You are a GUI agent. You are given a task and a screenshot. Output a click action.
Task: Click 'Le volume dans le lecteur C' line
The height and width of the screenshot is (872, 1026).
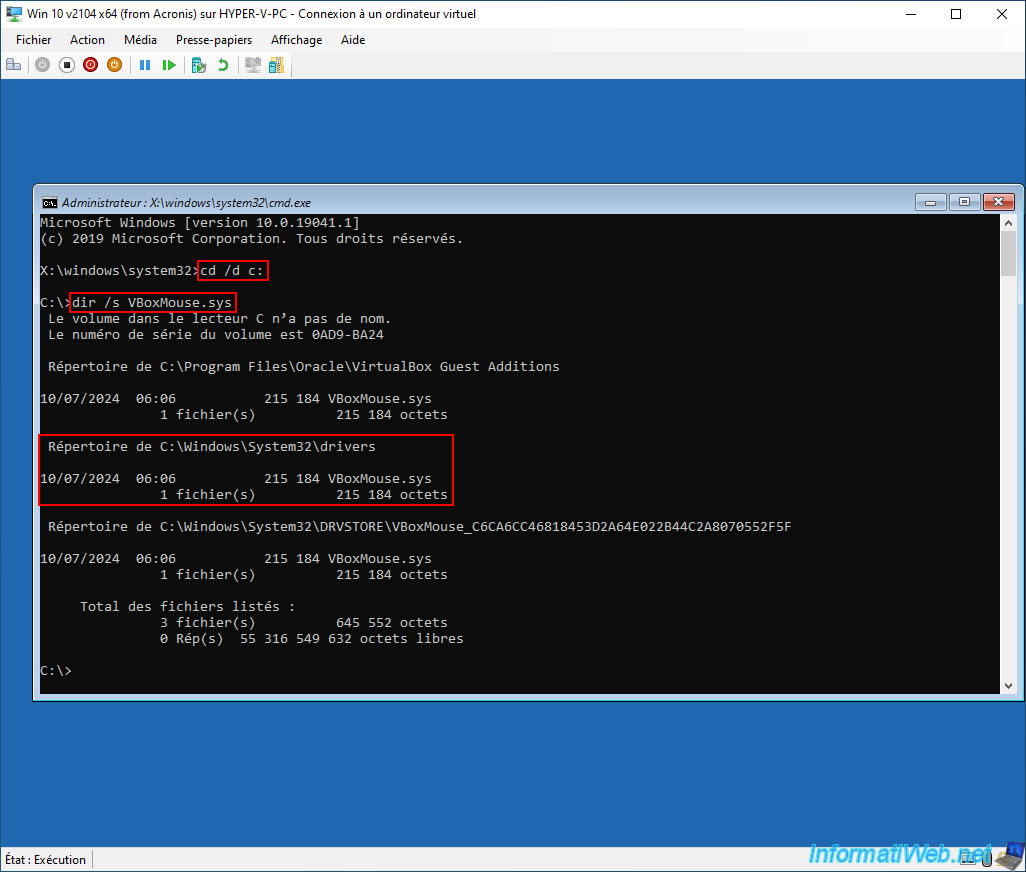pyautogui.click(x=219, y=319)
